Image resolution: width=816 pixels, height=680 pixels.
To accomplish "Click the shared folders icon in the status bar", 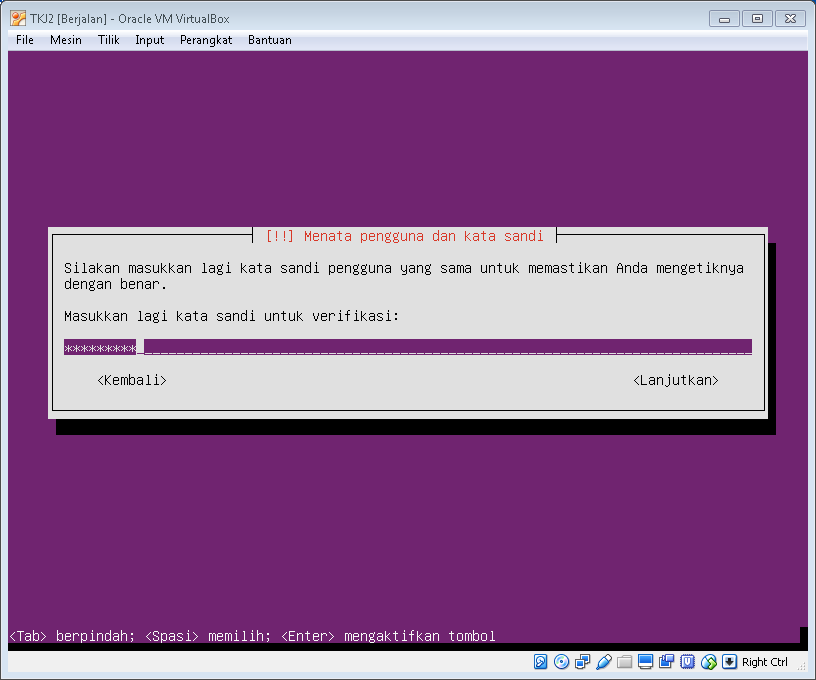I will pos(624,662).
